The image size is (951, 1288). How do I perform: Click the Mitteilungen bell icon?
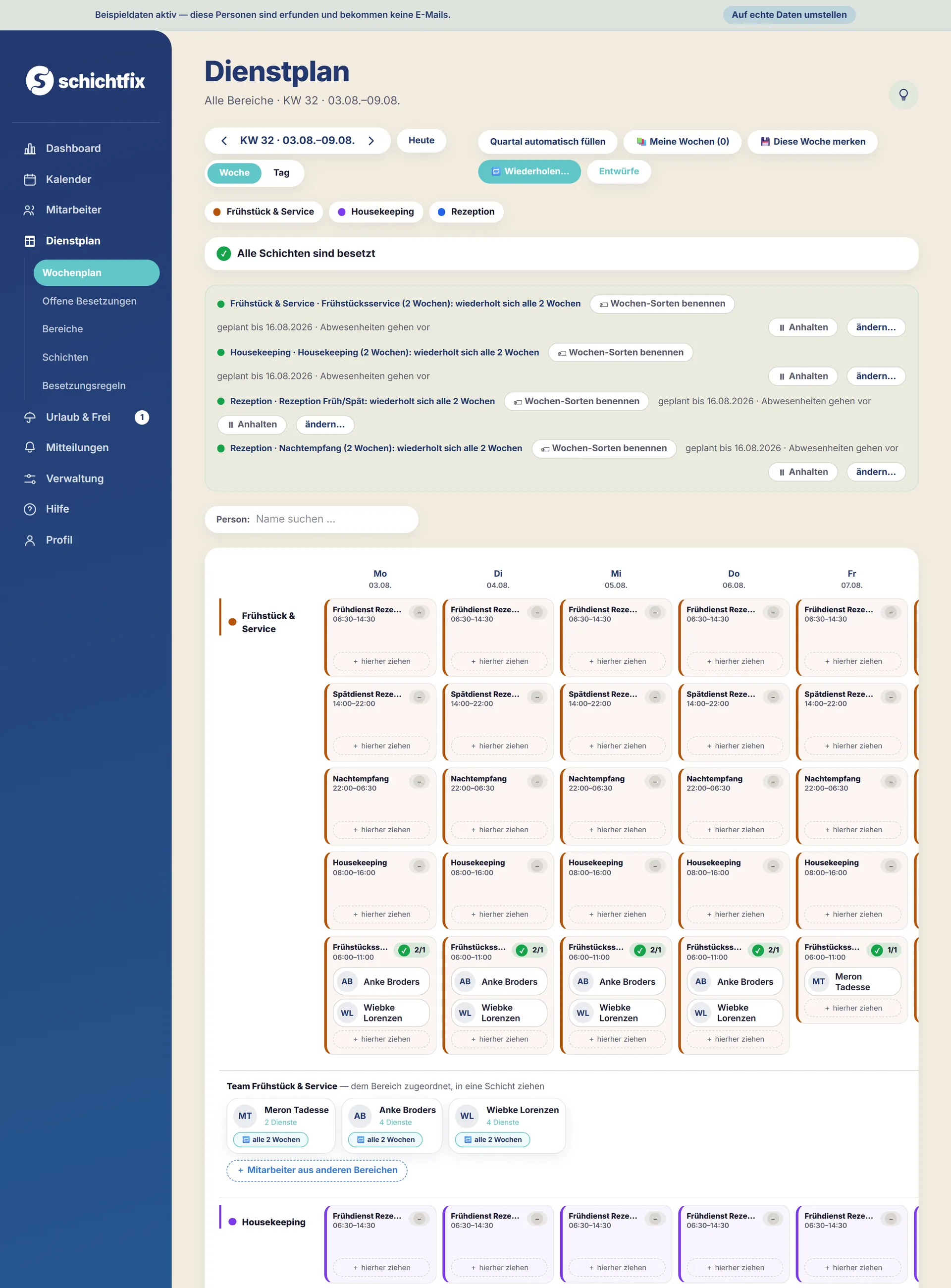30,448
